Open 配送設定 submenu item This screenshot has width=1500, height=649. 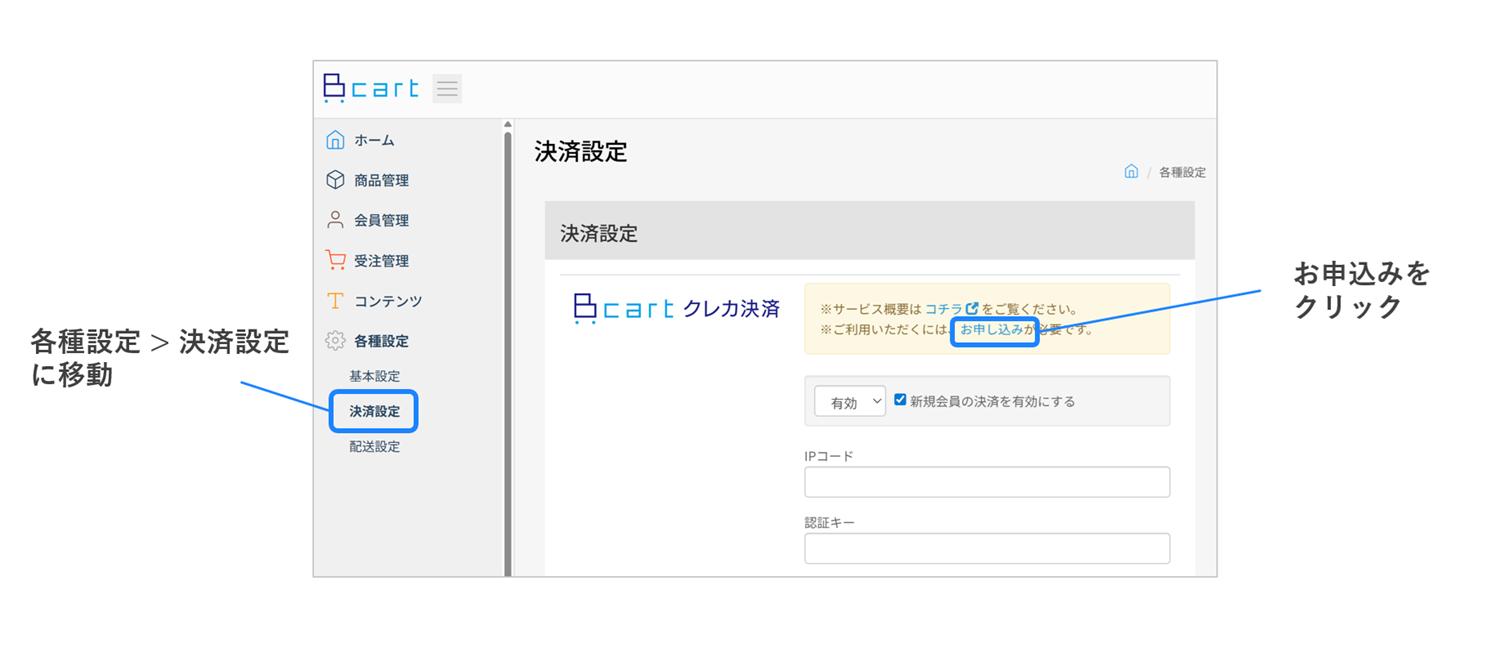(x=374, y=447)
